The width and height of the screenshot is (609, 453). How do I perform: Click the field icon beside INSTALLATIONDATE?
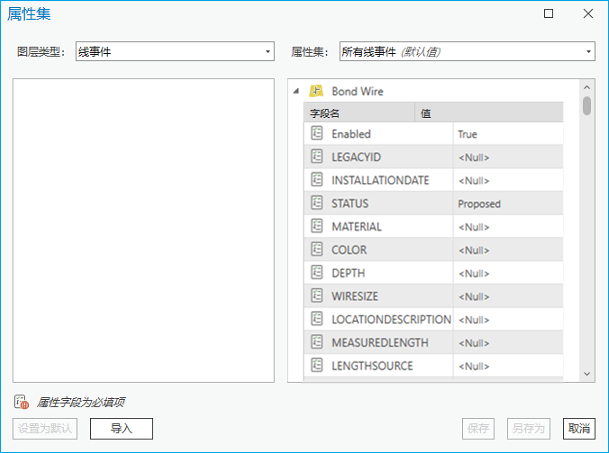click(317, 180)
